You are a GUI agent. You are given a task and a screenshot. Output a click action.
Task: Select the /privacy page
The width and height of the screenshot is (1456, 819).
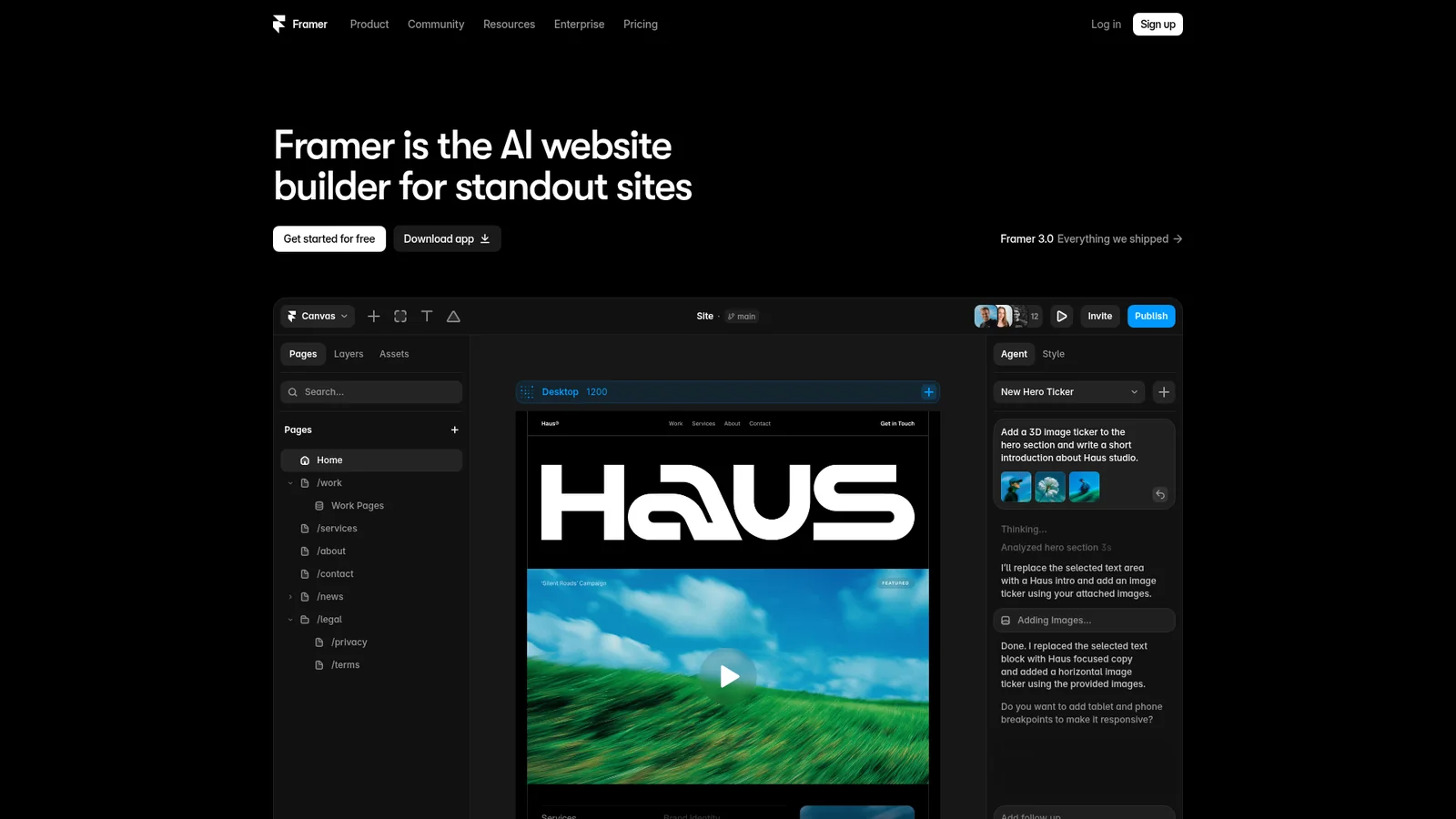(371, 642)
